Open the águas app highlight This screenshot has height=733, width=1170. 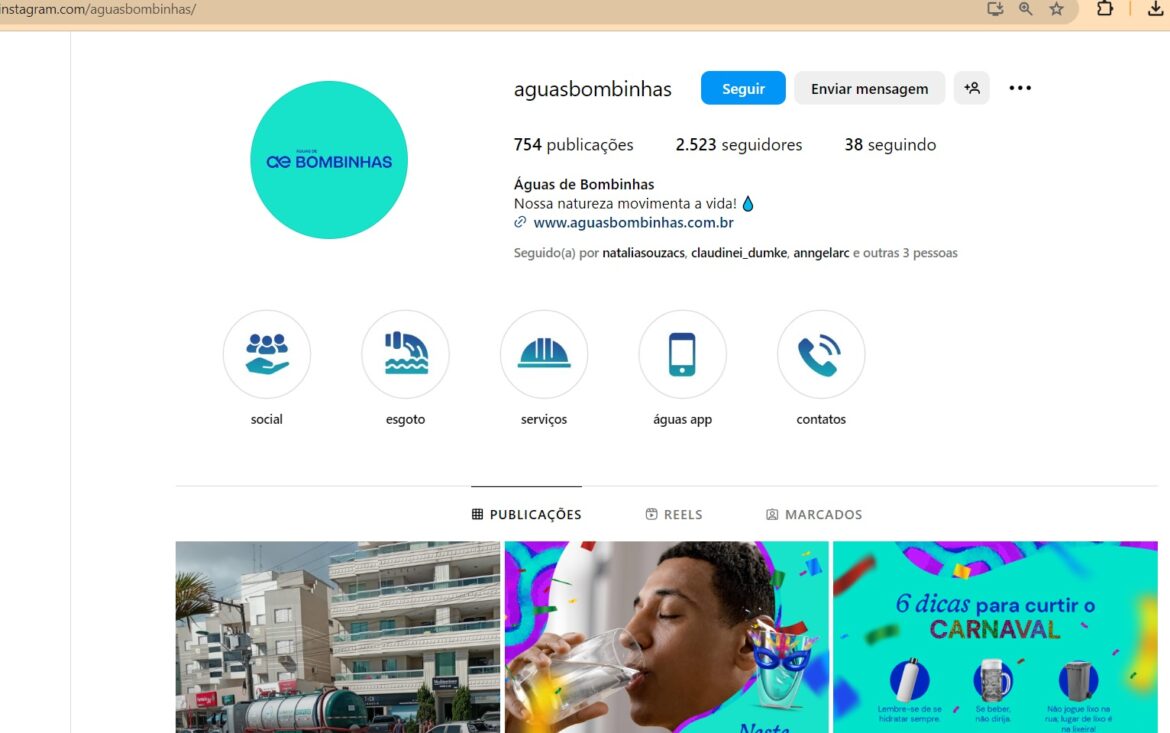coord(682,355)
